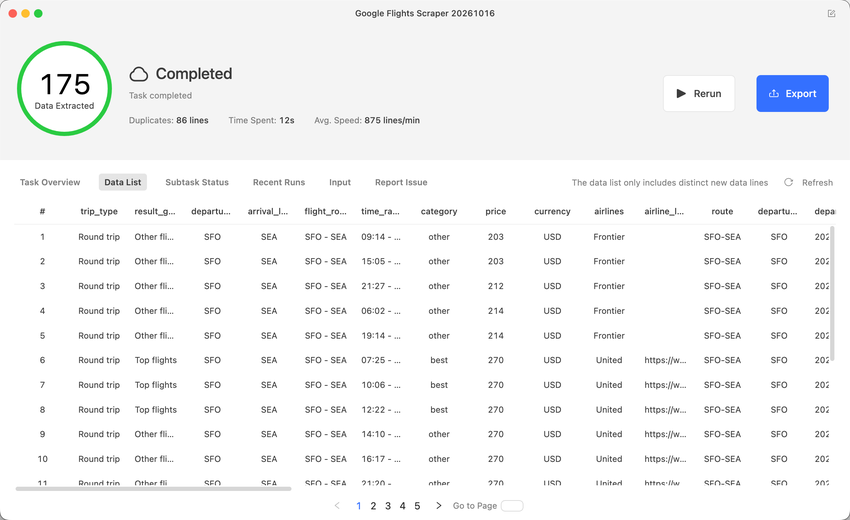850x520 pixels.
Task: Jump to page 2 of results
Action: [373, 506]
